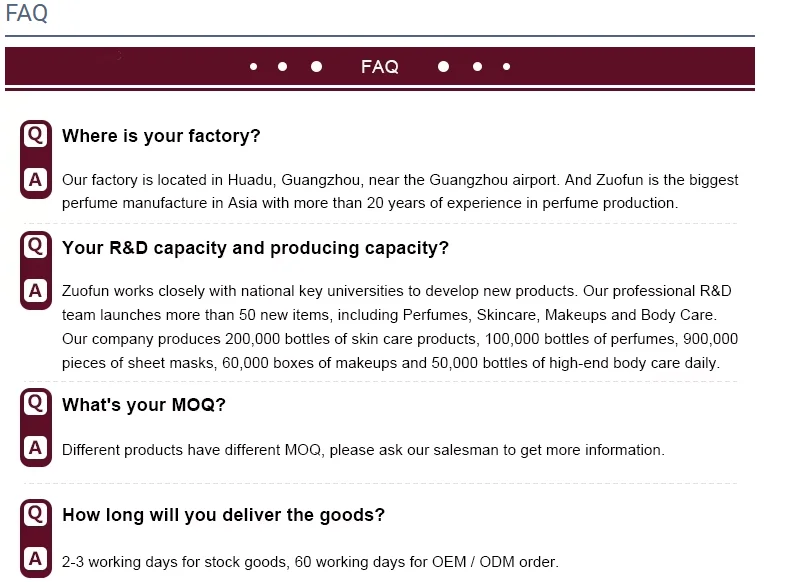Click the A icon beside the Huadu factory answer
The image size is (789, 582).
(35, 180)
